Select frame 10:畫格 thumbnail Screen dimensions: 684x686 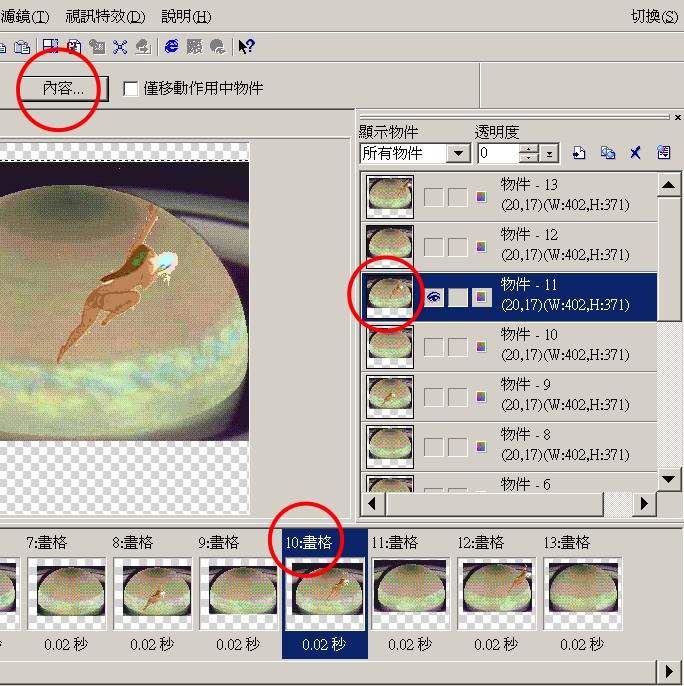[325, 593]
